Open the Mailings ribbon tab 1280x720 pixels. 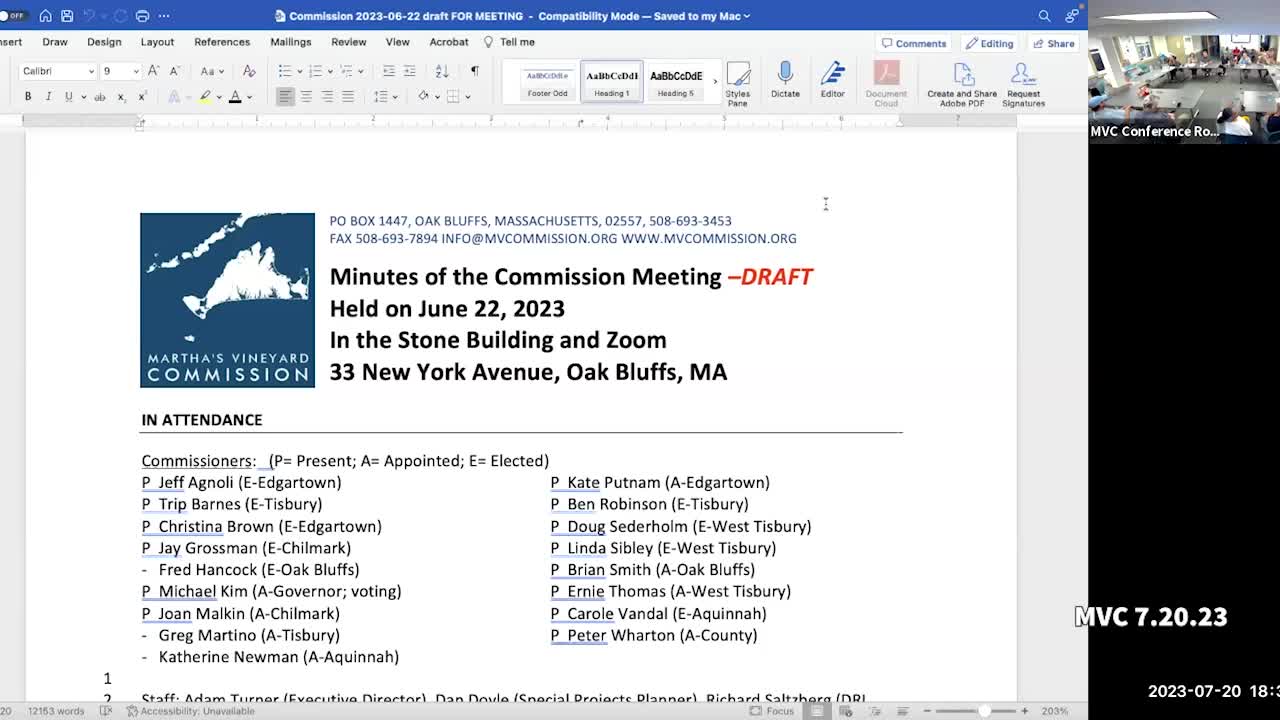291,42
